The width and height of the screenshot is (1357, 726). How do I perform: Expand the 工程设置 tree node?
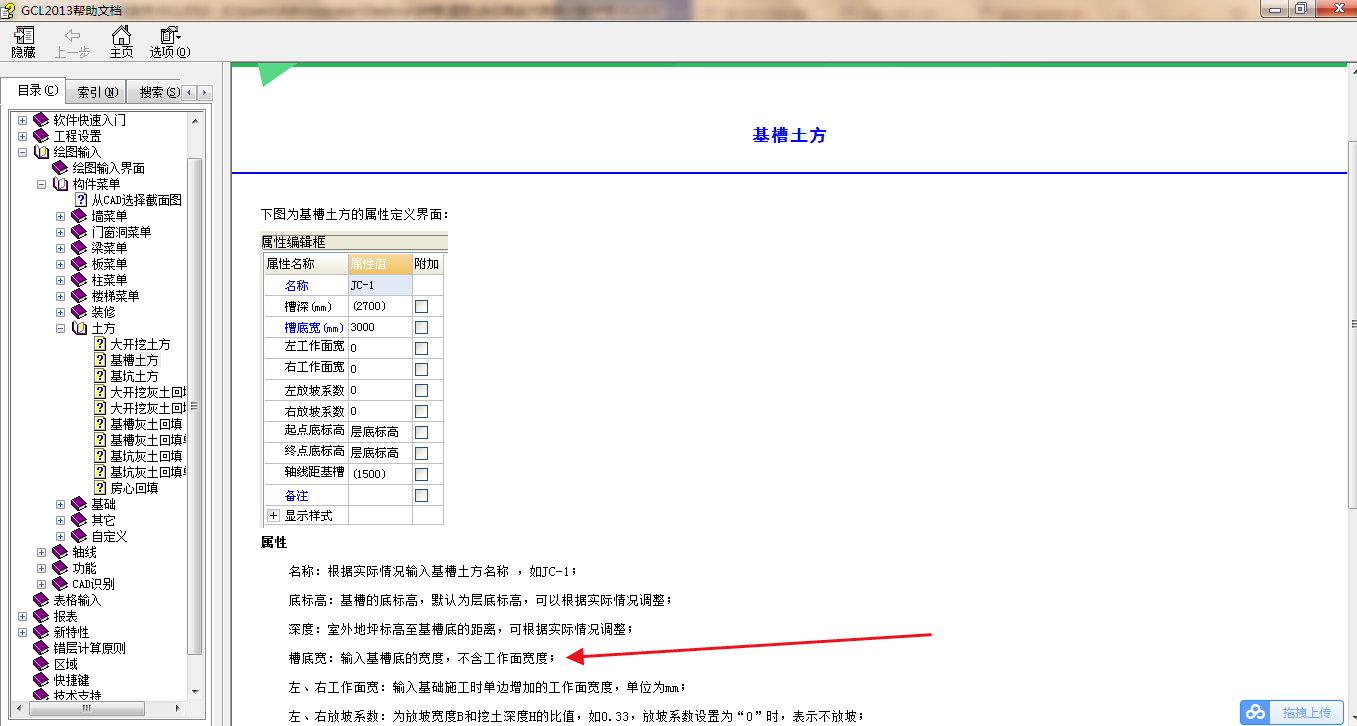click(x=22, y=136)
